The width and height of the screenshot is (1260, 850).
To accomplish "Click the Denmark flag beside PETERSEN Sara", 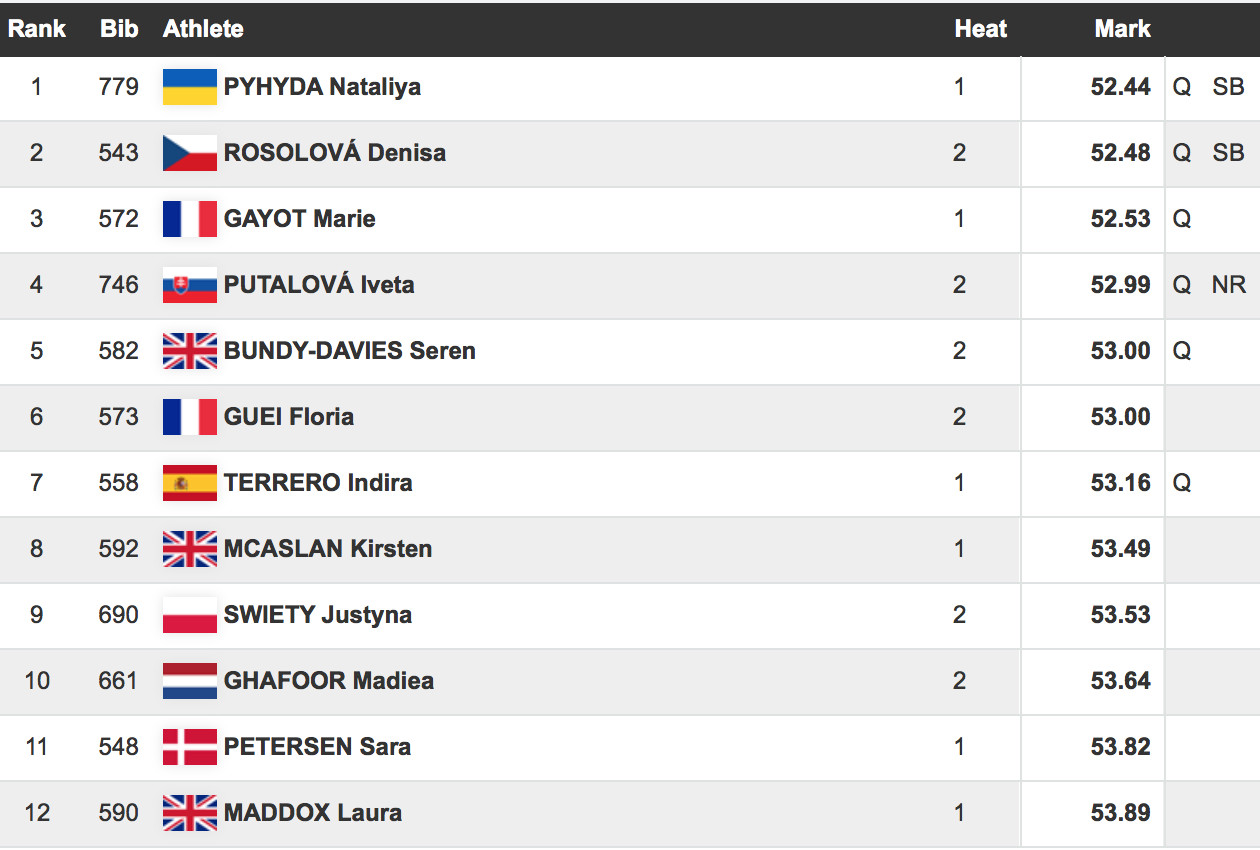I will [x=190, y=747].
